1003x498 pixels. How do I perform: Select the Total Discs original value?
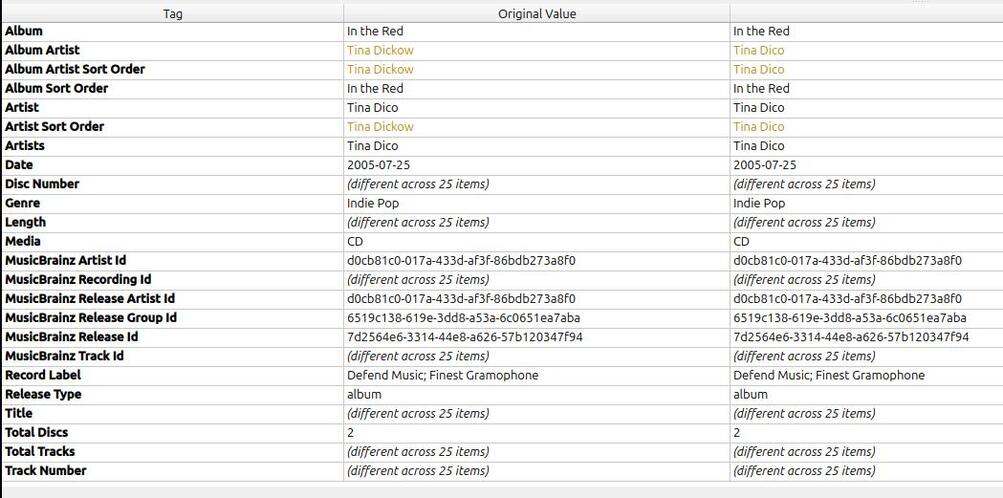tap(351, 432)
